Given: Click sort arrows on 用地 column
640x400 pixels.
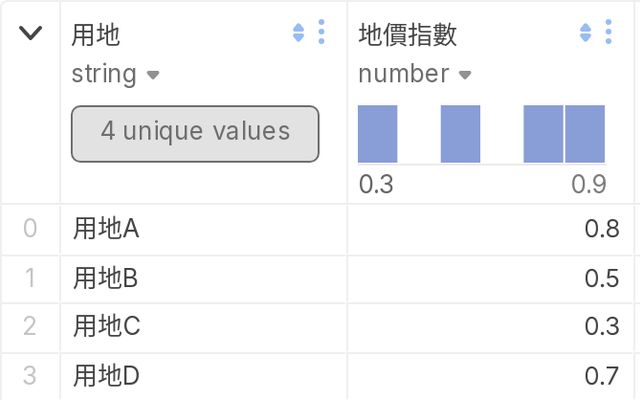Looking at the screenshot, I should 298,33.
